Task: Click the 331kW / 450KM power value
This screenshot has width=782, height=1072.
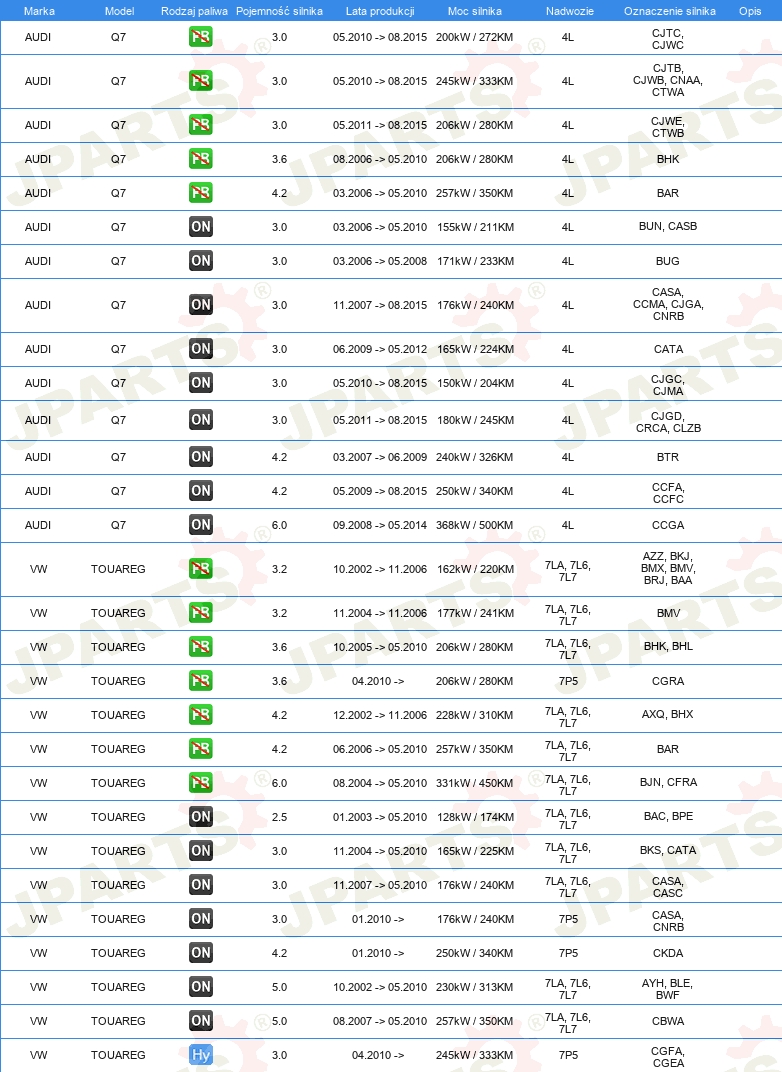Action: point(474,783)
